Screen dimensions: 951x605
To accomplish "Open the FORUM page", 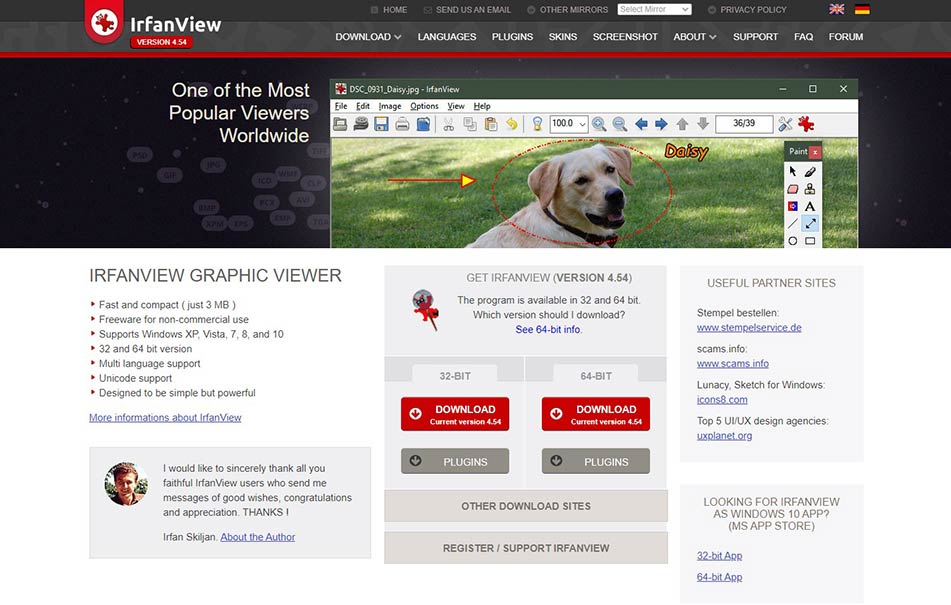I will click(846, 36).
